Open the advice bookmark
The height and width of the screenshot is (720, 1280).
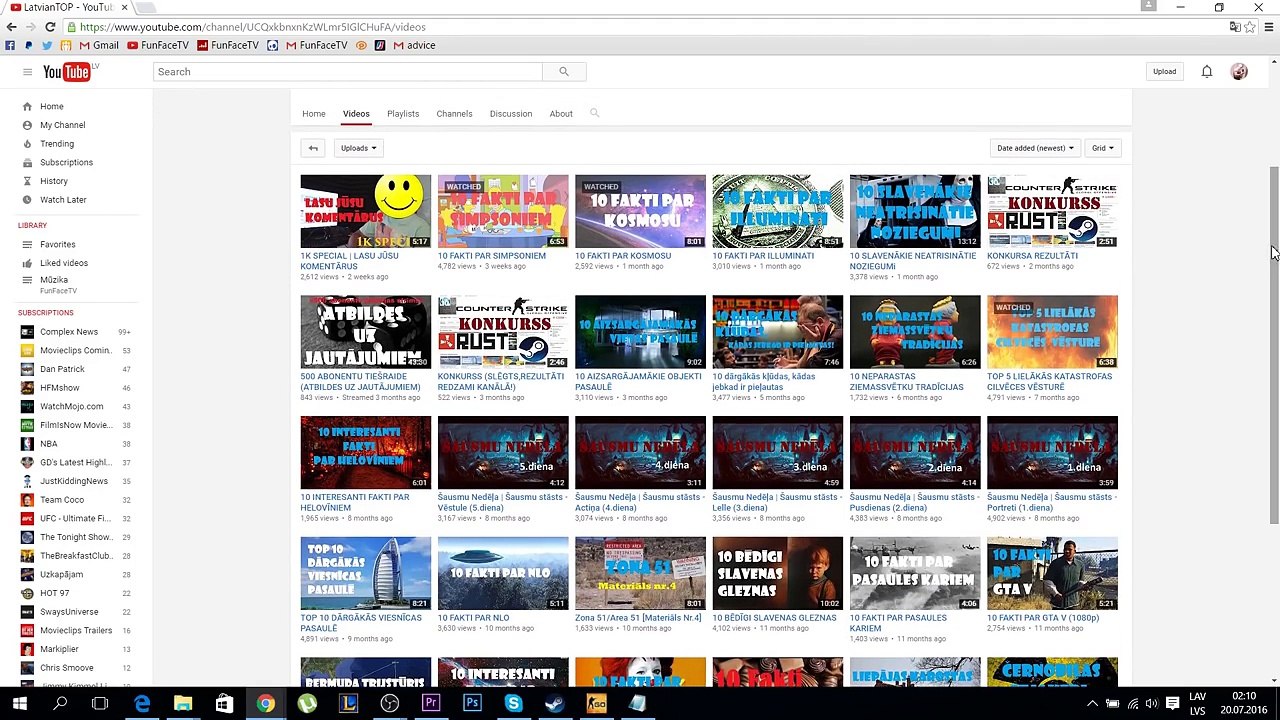point(414,45)
